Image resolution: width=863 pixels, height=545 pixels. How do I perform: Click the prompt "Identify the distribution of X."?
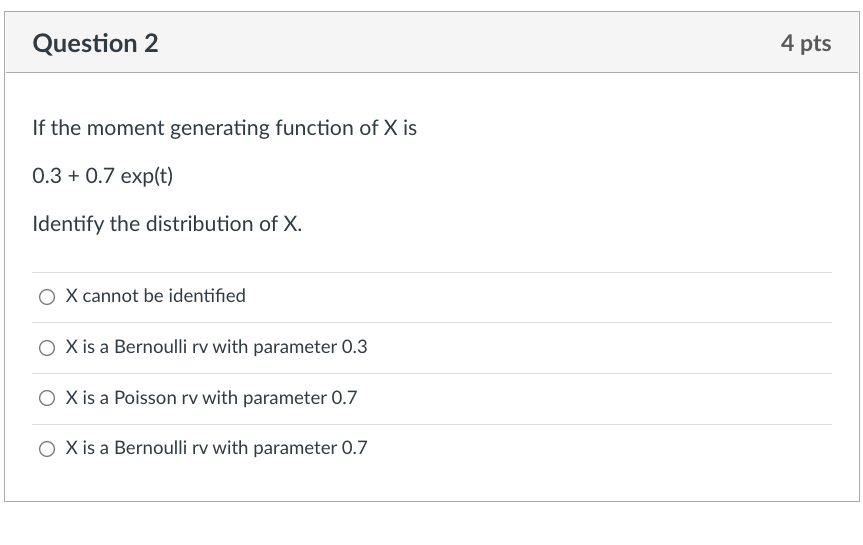[x=167, y=223]
